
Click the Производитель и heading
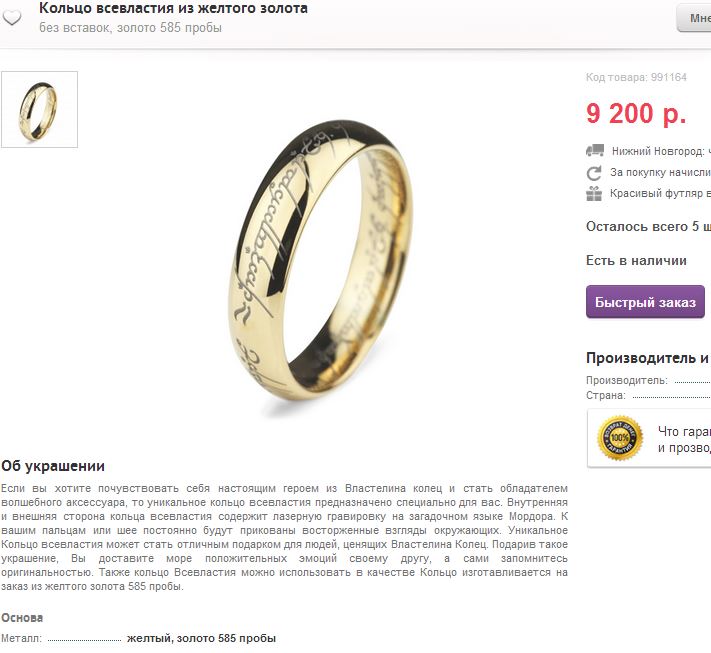pos(648,358)
